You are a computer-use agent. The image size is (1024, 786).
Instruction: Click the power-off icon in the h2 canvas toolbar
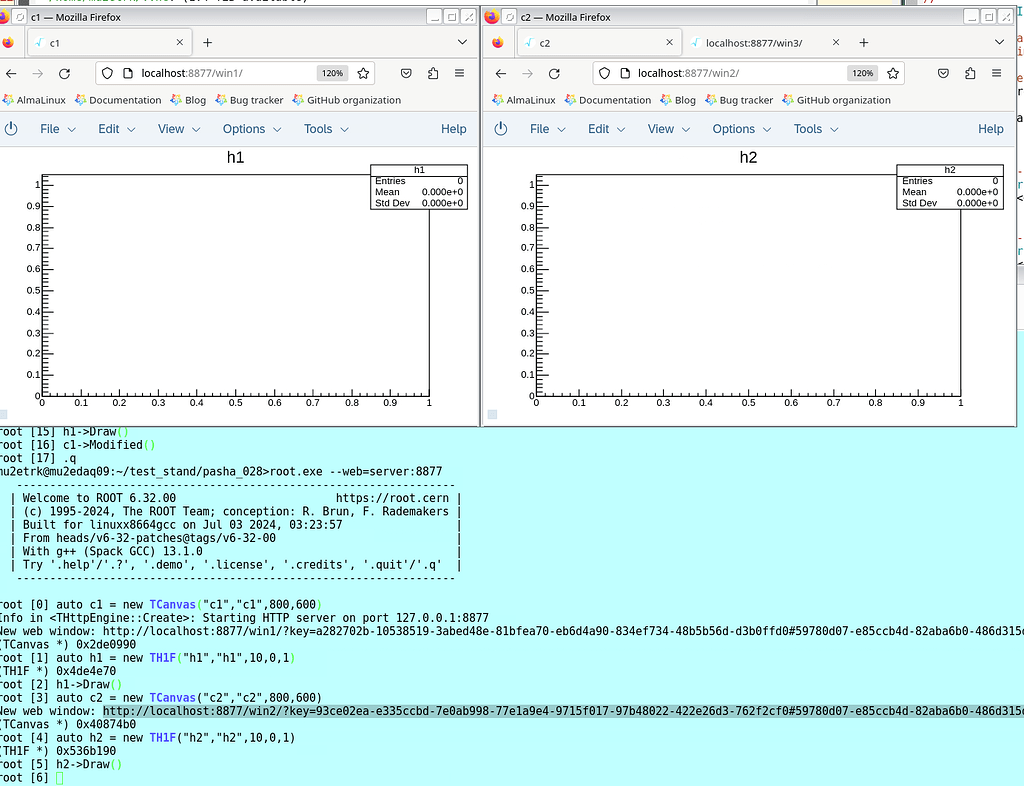click(x=500, y=128)
